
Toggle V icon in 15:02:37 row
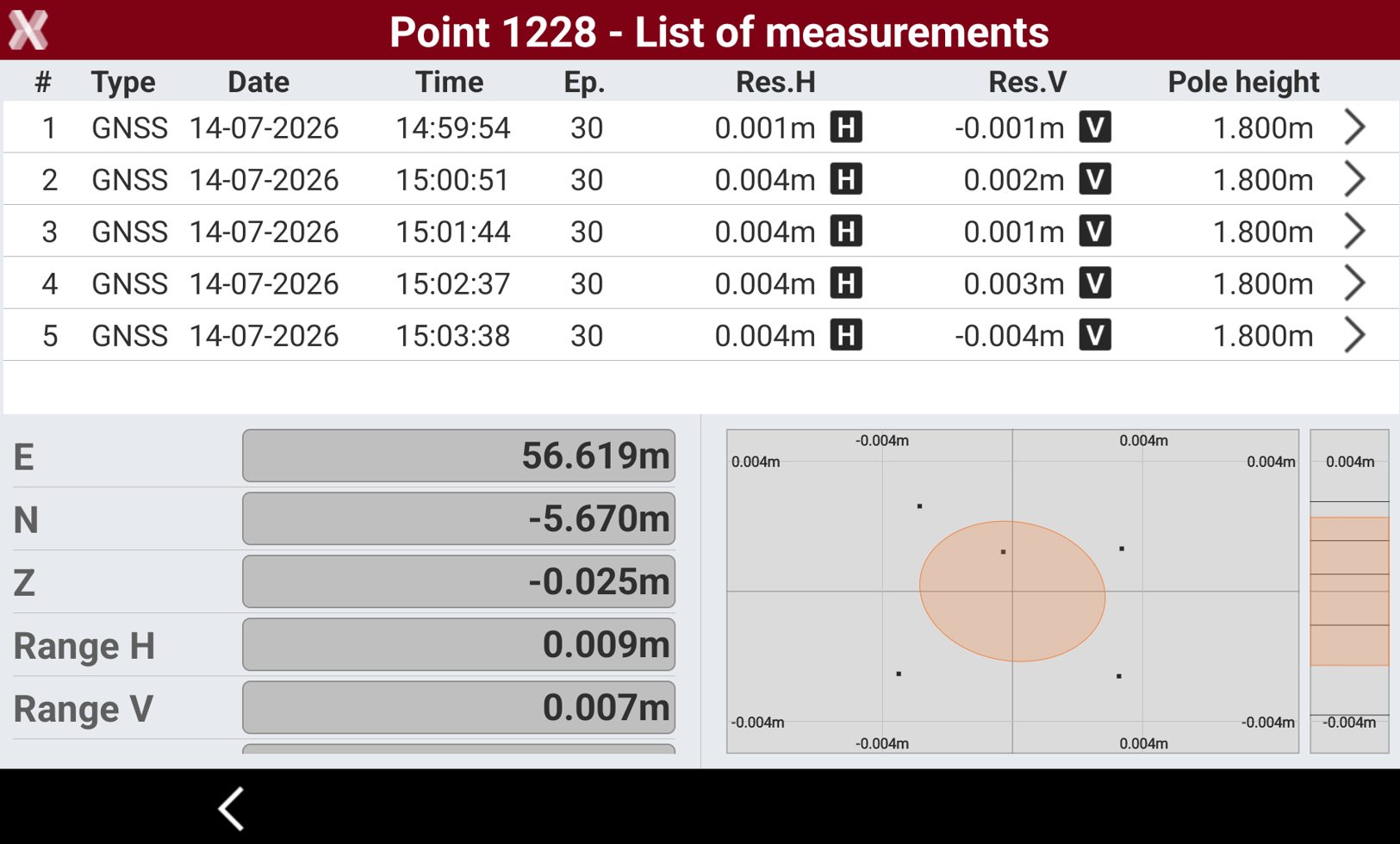coord(1095,283)
